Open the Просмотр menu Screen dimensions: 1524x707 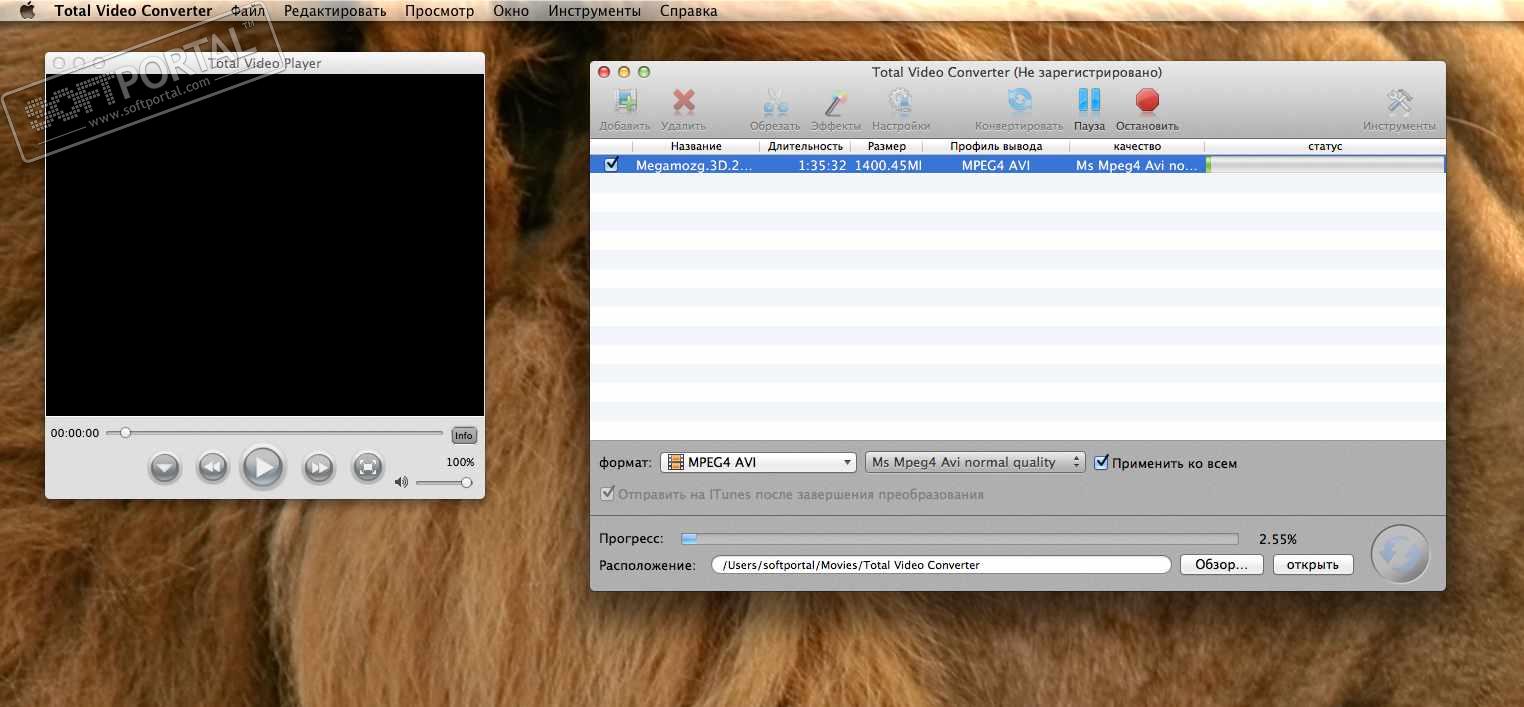pyautogui.click(x=440, y=11)
